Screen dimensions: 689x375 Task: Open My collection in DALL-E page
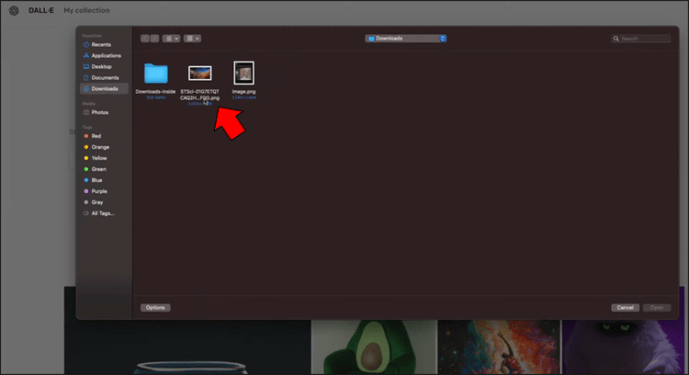tap(87, 10)
